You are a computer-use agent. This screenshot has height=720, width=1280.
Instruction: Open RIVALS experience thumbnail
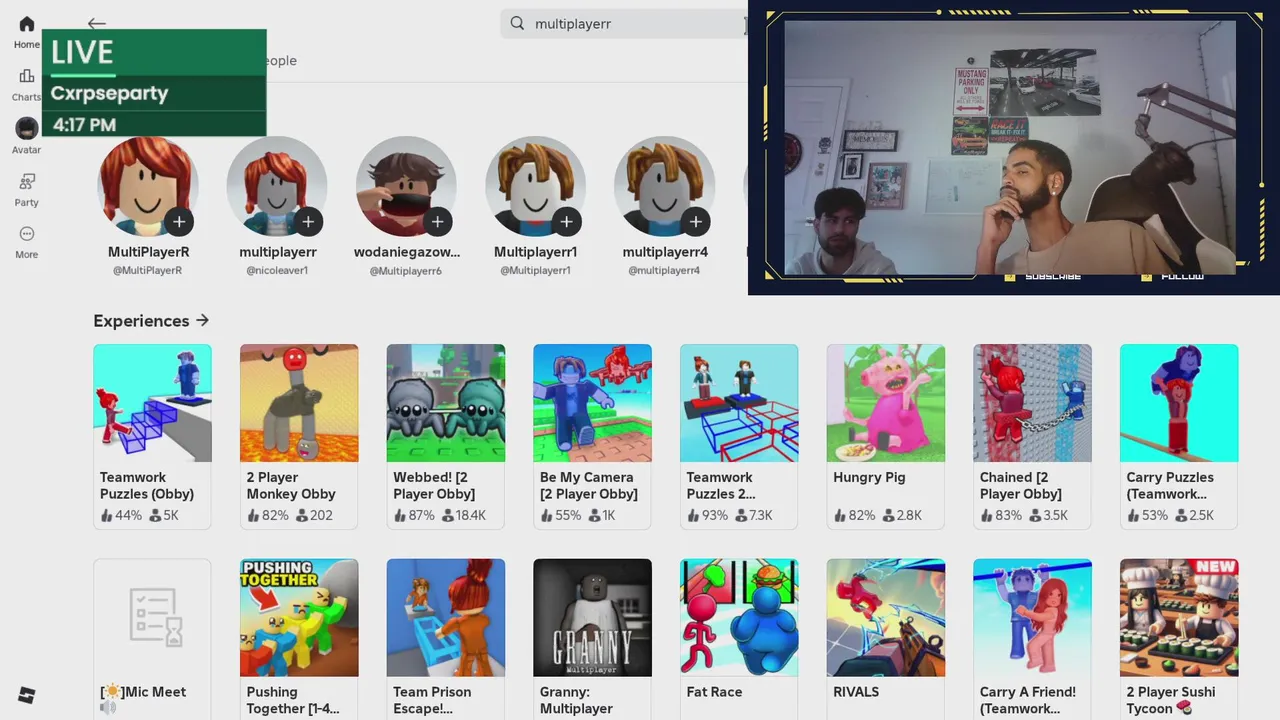886,617
